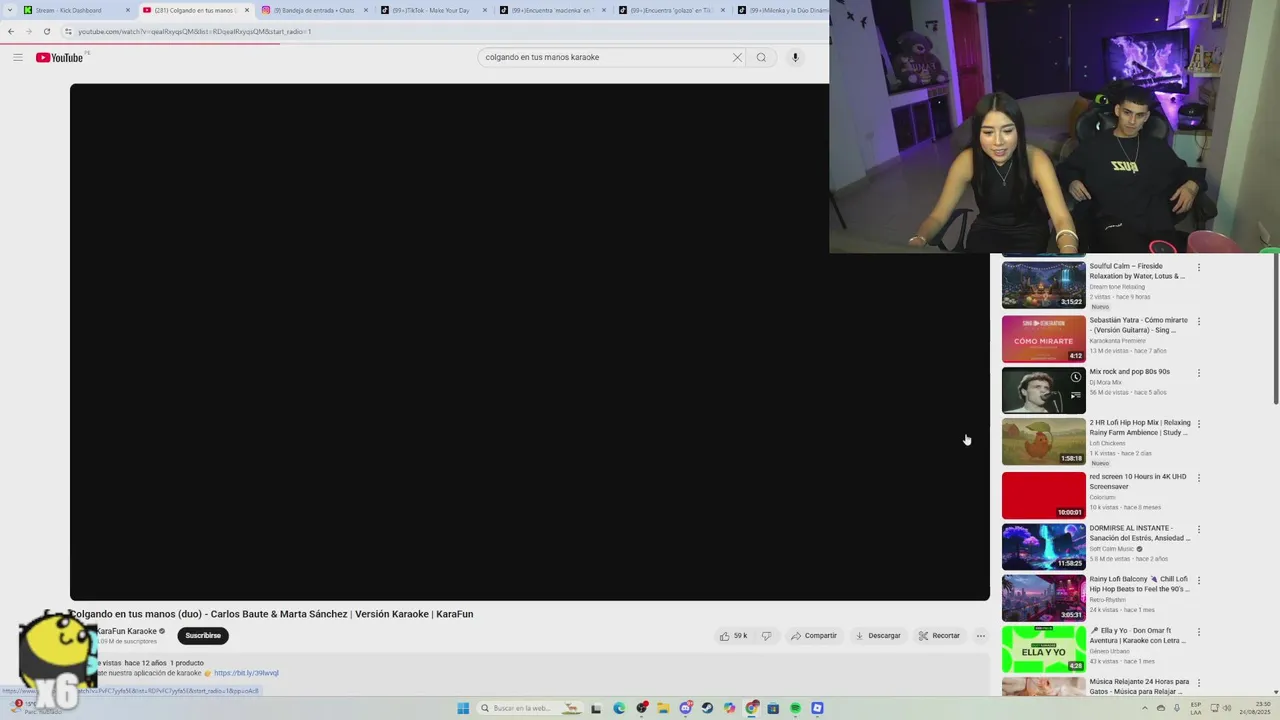Go back with the browser back arrow
The width and height of the screenshot is (1280, 720).
click(10, 31)
